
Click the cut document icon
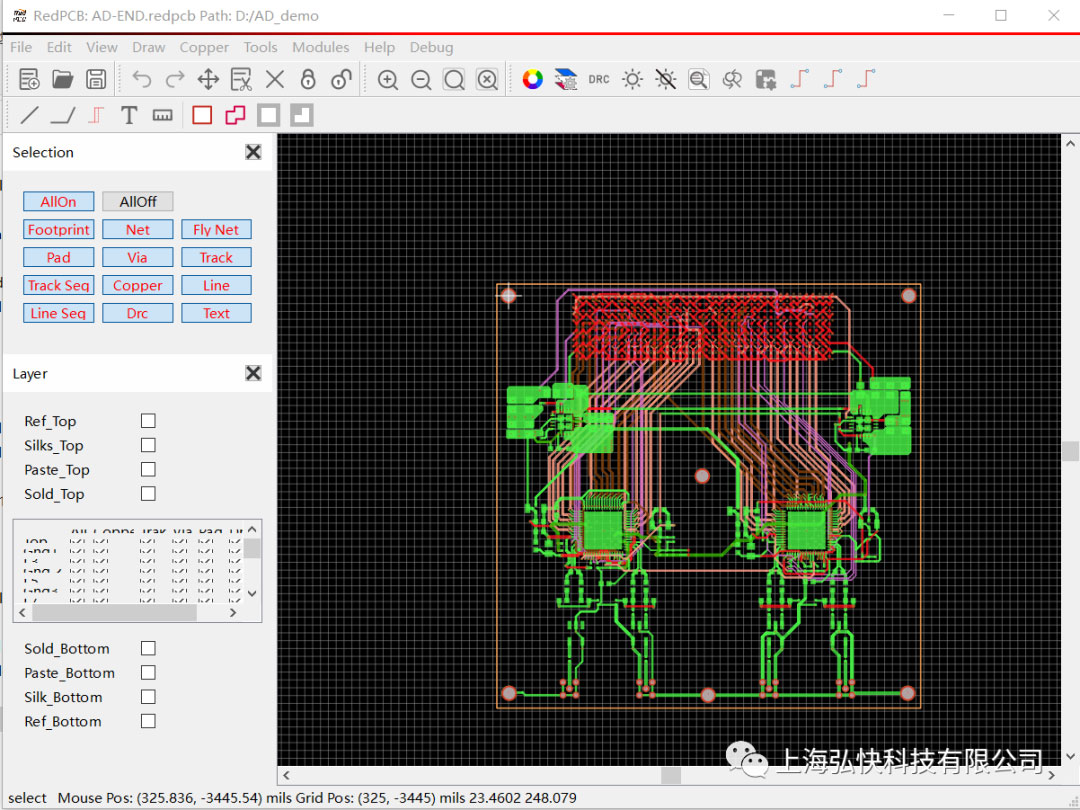coord(241,79)
